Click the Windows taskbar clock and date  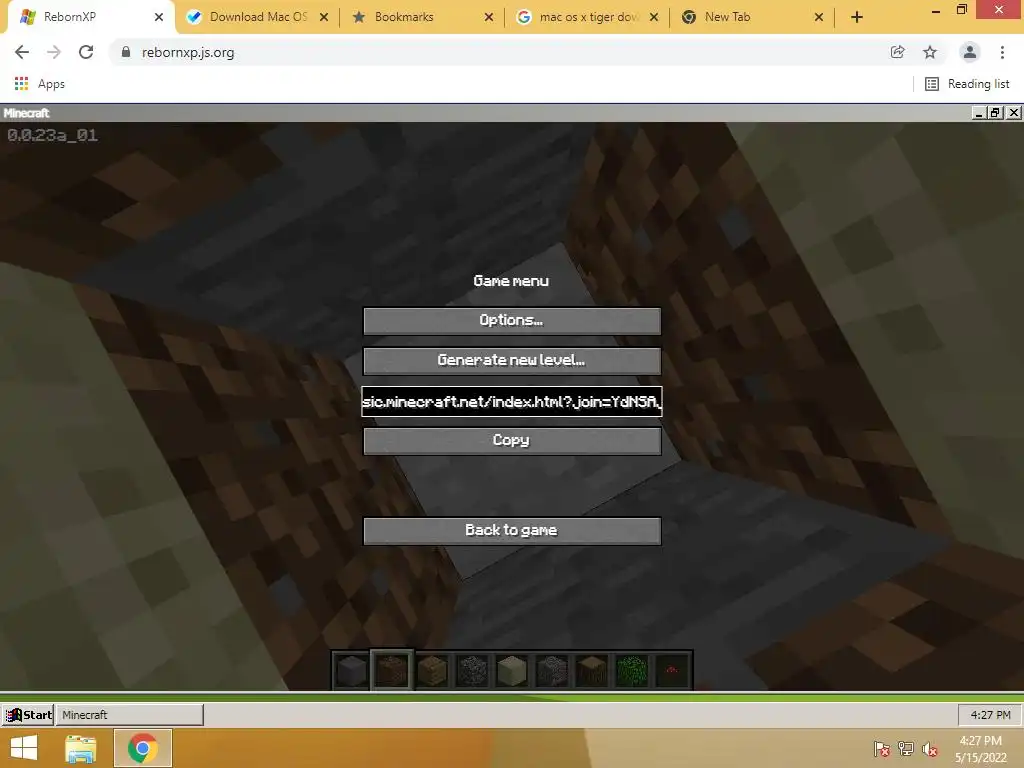point(980,749)
